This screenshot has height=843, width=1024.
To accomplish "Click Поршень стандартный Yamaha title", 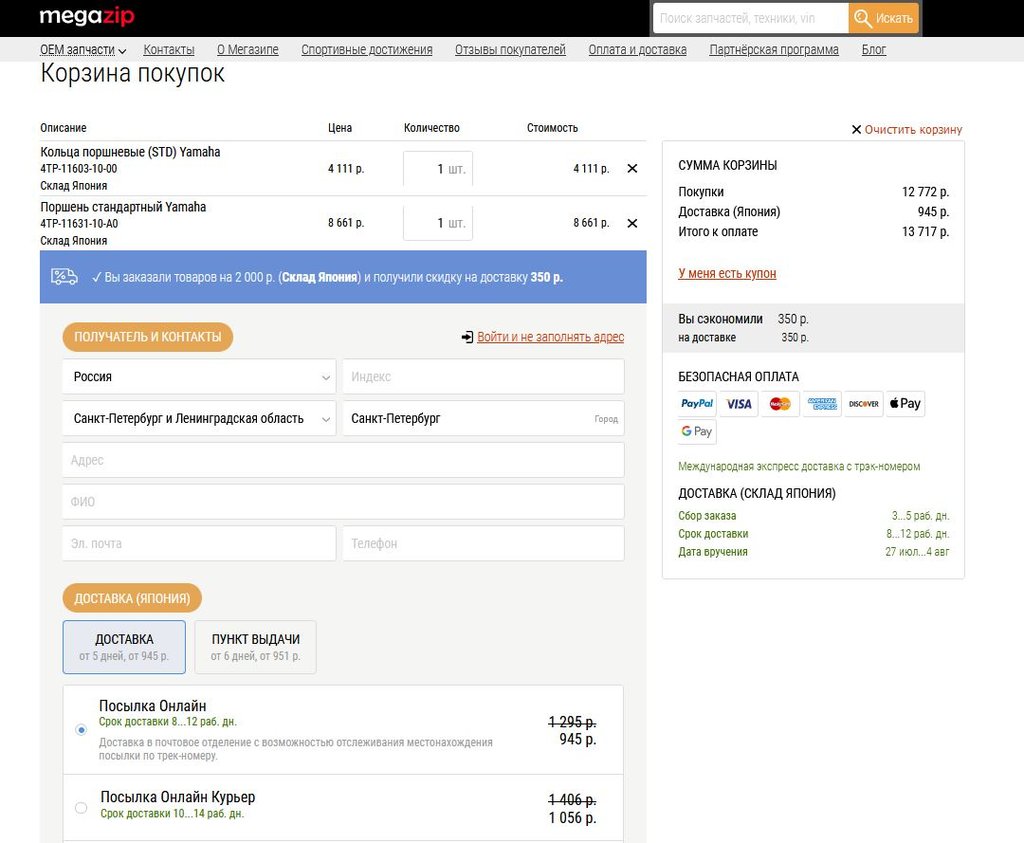I will (x=123, y=207).
